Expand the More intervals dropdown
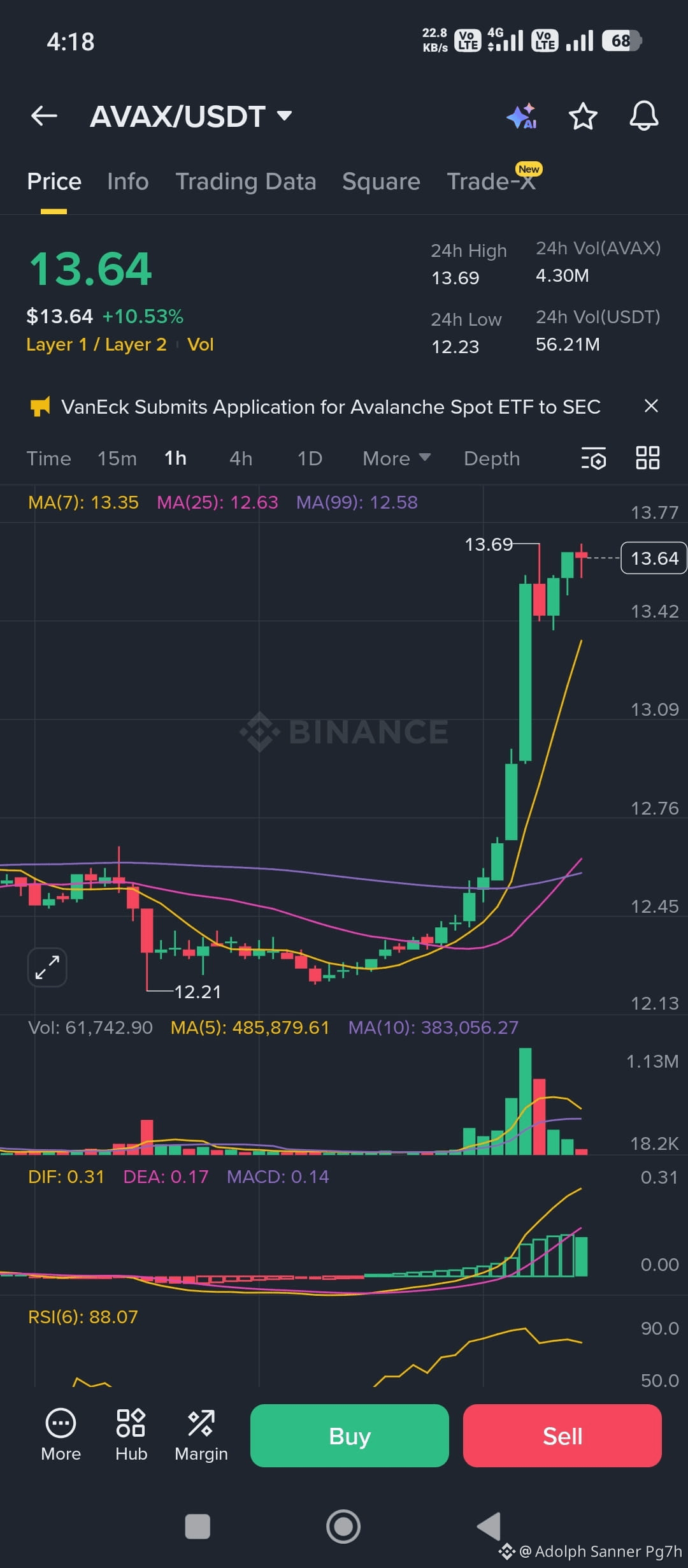Viewport: 688px width, 1568px height. [396, 458]
